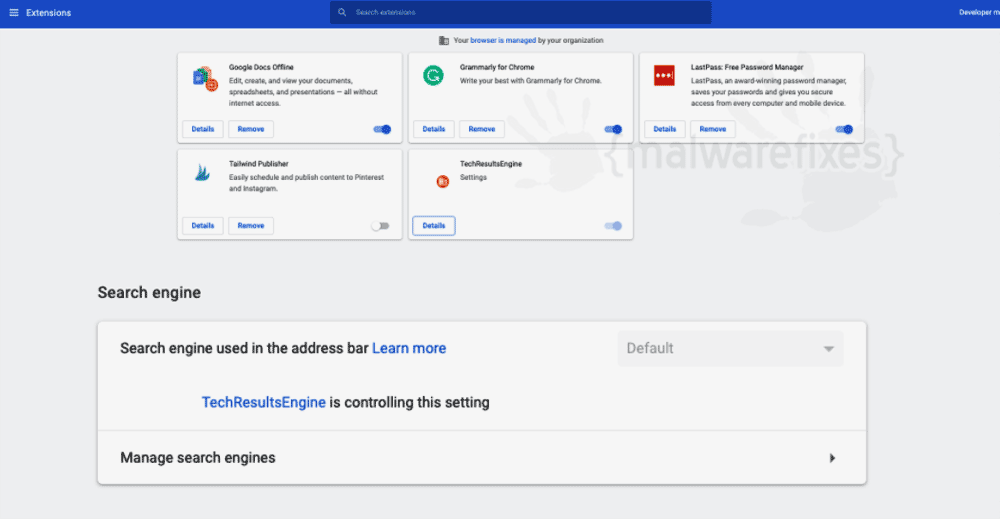Image resolution: width=1000 pixels, height=519 pixels.
Task: Open the Default search engine dropdown
Action: 730,348
